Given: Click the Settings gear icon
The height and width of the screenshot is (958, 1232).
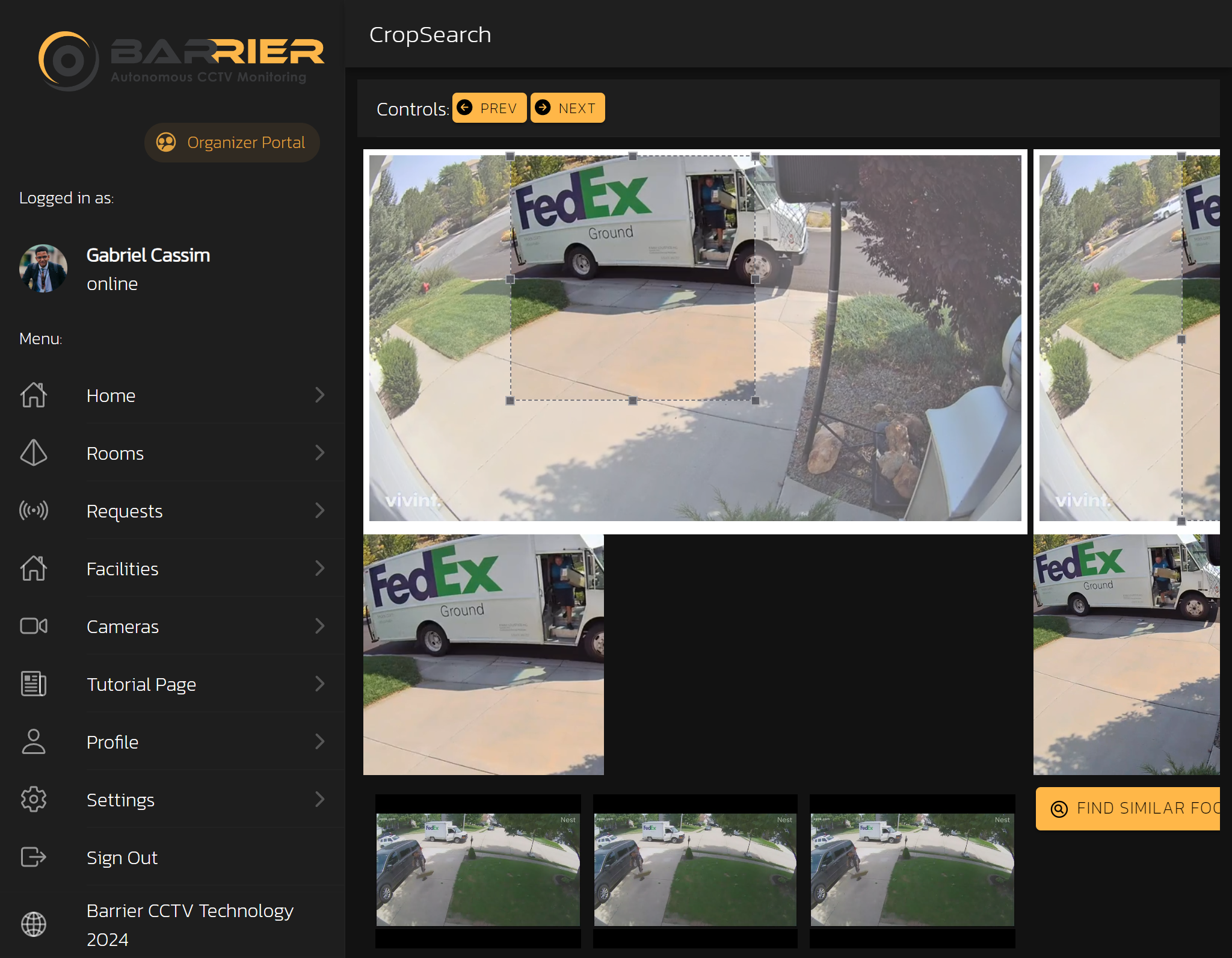Looking at the screenshot, I should pos(34,800).
